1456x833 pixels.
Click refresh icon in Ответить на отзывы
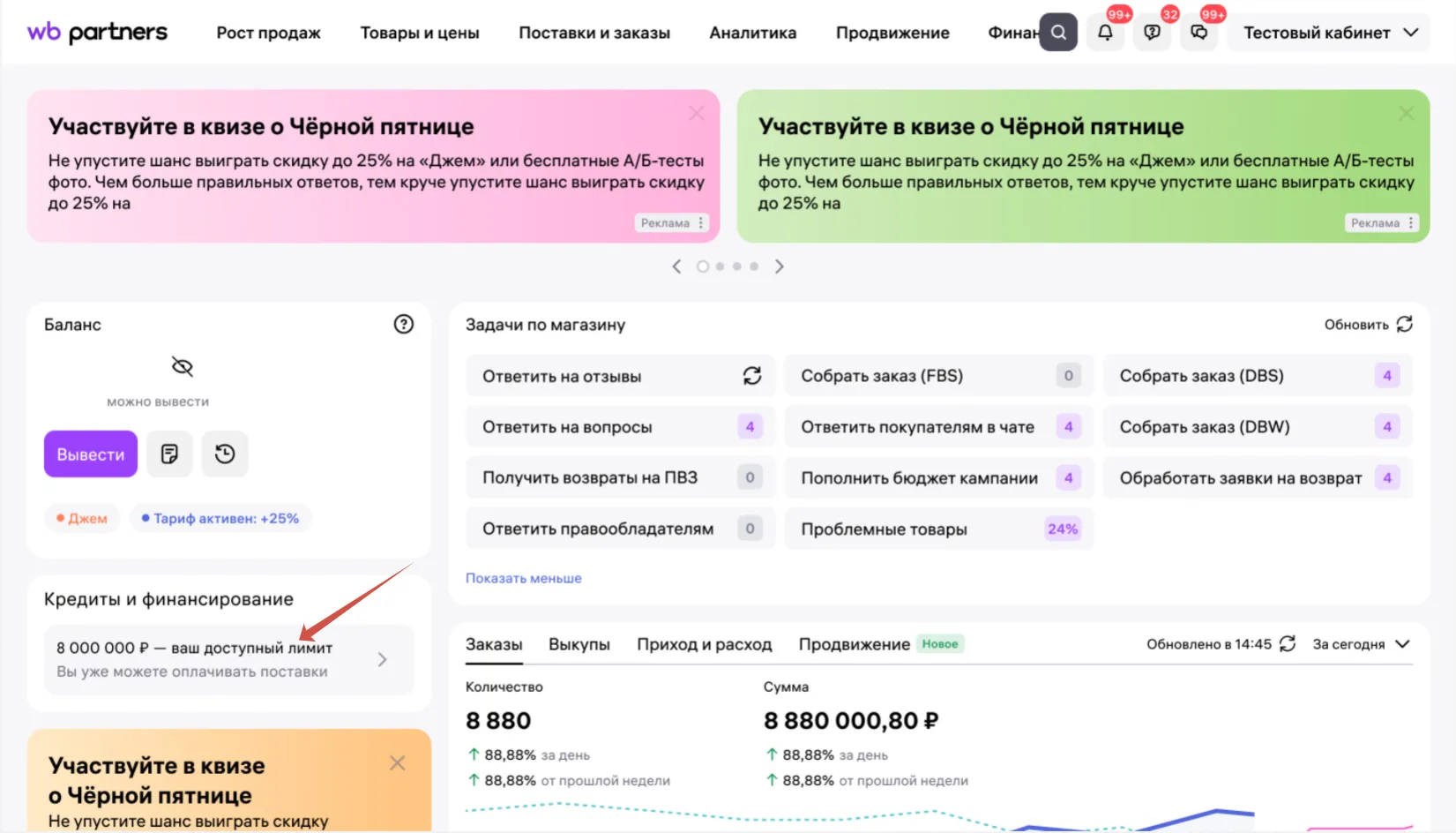tap(752, 376)
